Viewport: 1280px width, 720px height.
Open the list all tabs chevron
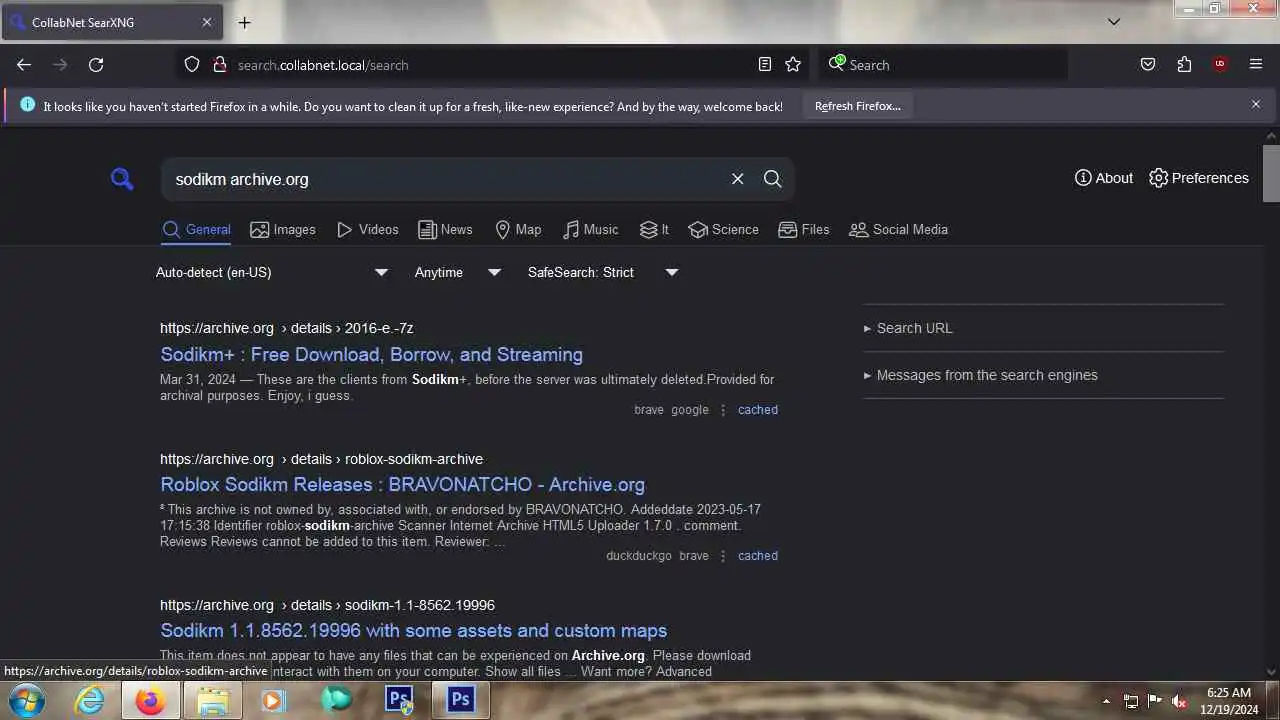[x=1114, y=22]
